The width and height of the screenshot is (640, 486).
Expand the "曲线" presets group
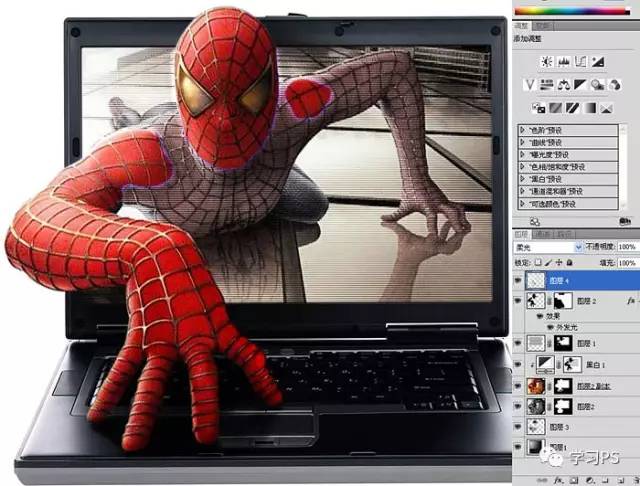coord(522,142)
